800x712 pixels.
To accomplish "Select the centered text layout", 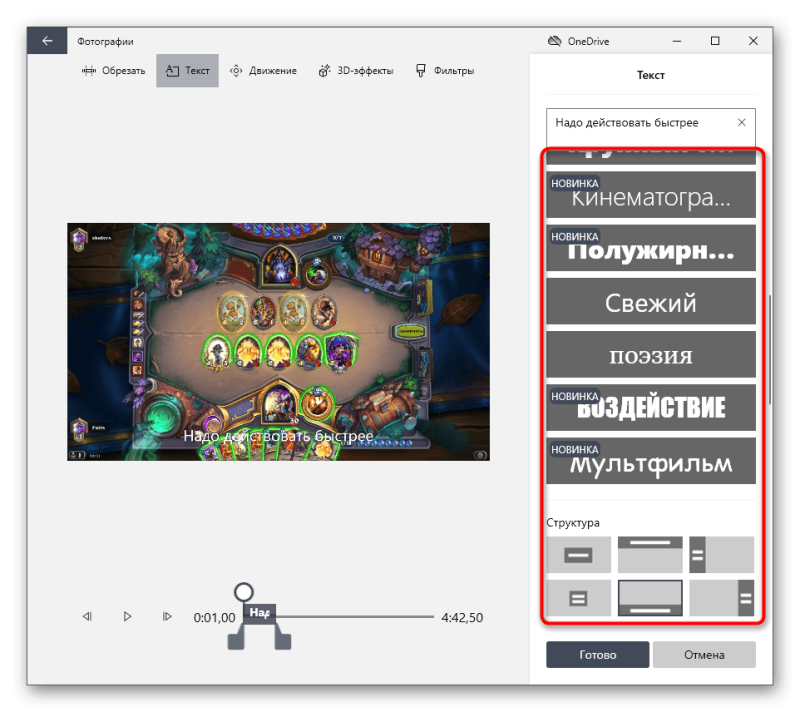I will 579,554.
